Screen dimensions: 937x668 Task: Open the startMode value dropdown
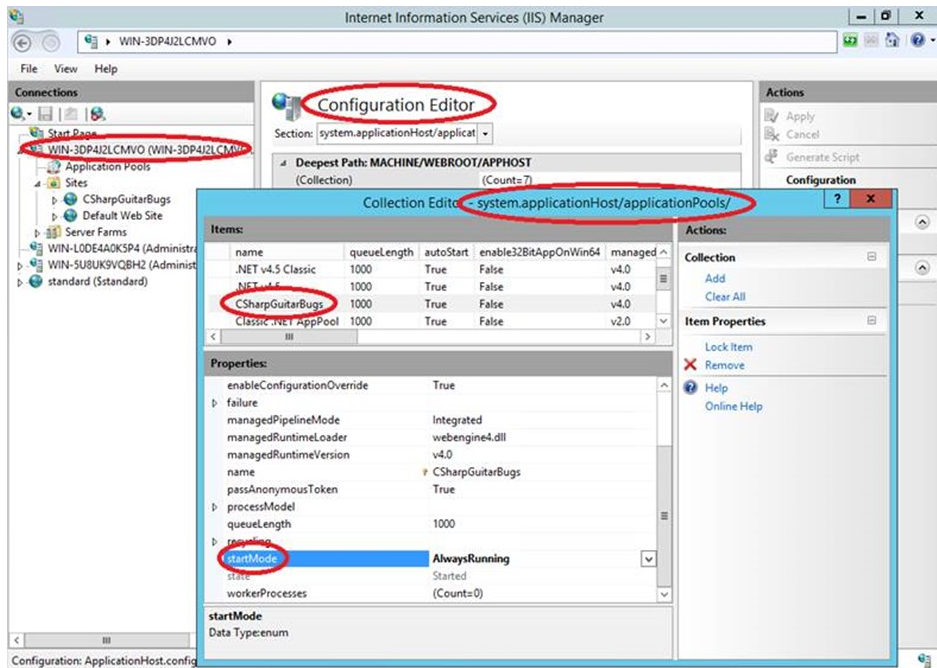click(648, 559)
